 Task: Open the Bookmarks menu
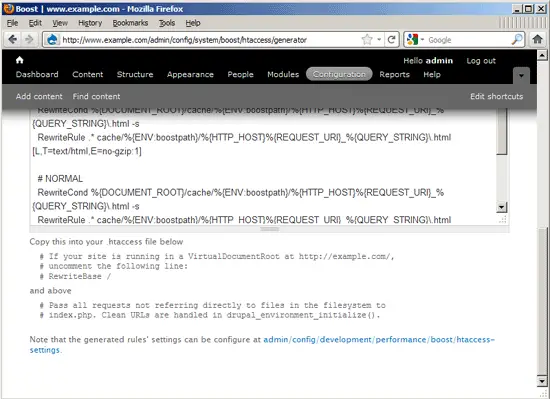[130, 23]
